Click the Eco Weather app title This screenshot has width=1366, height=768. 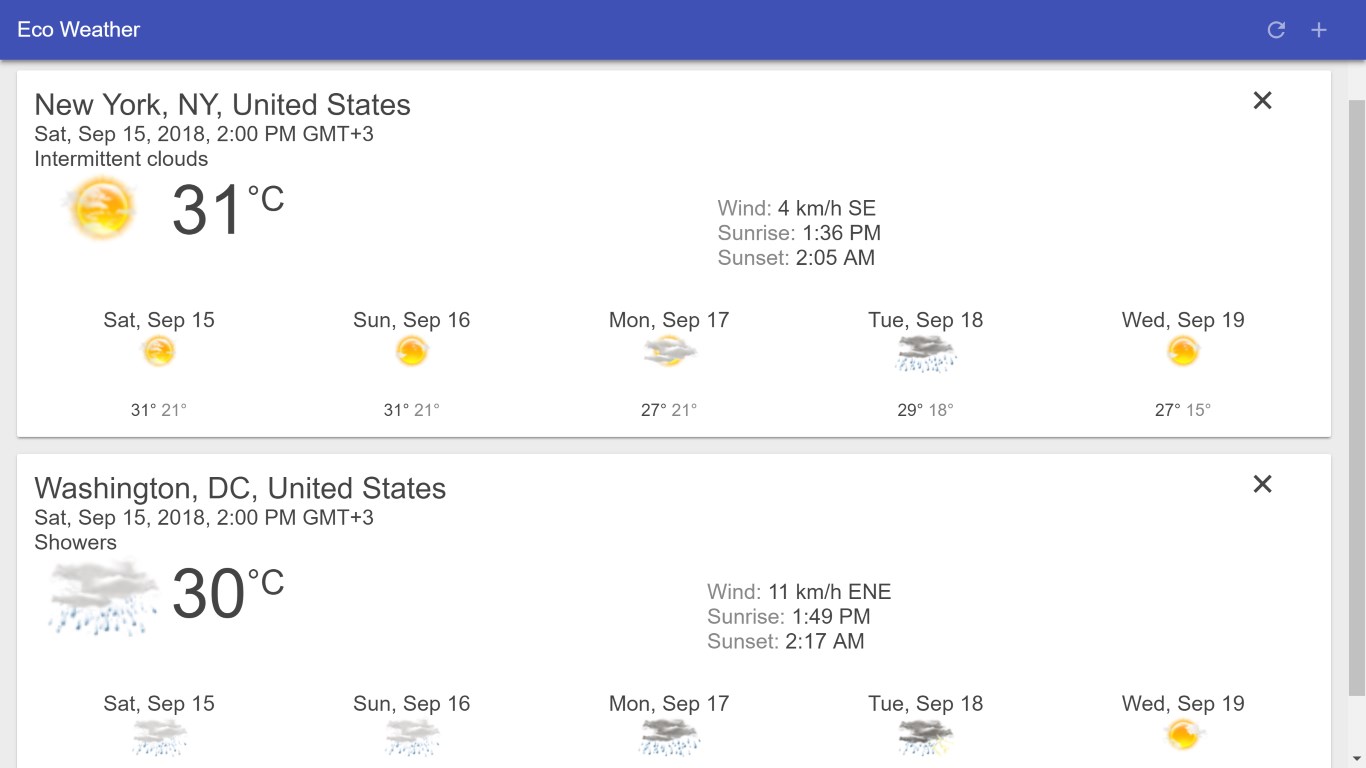79,30
